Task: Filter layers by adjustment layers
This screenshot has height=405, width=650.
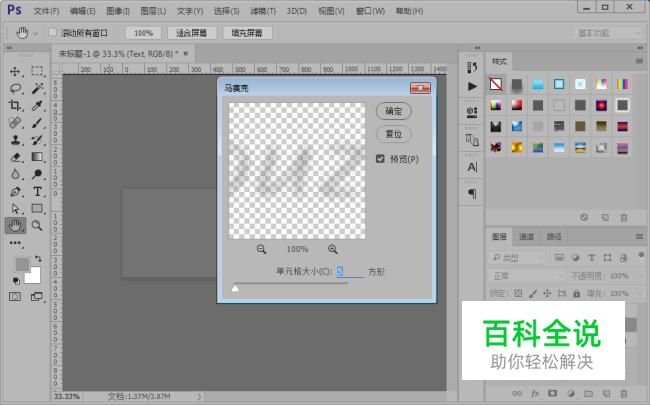Action: point(575,258)
